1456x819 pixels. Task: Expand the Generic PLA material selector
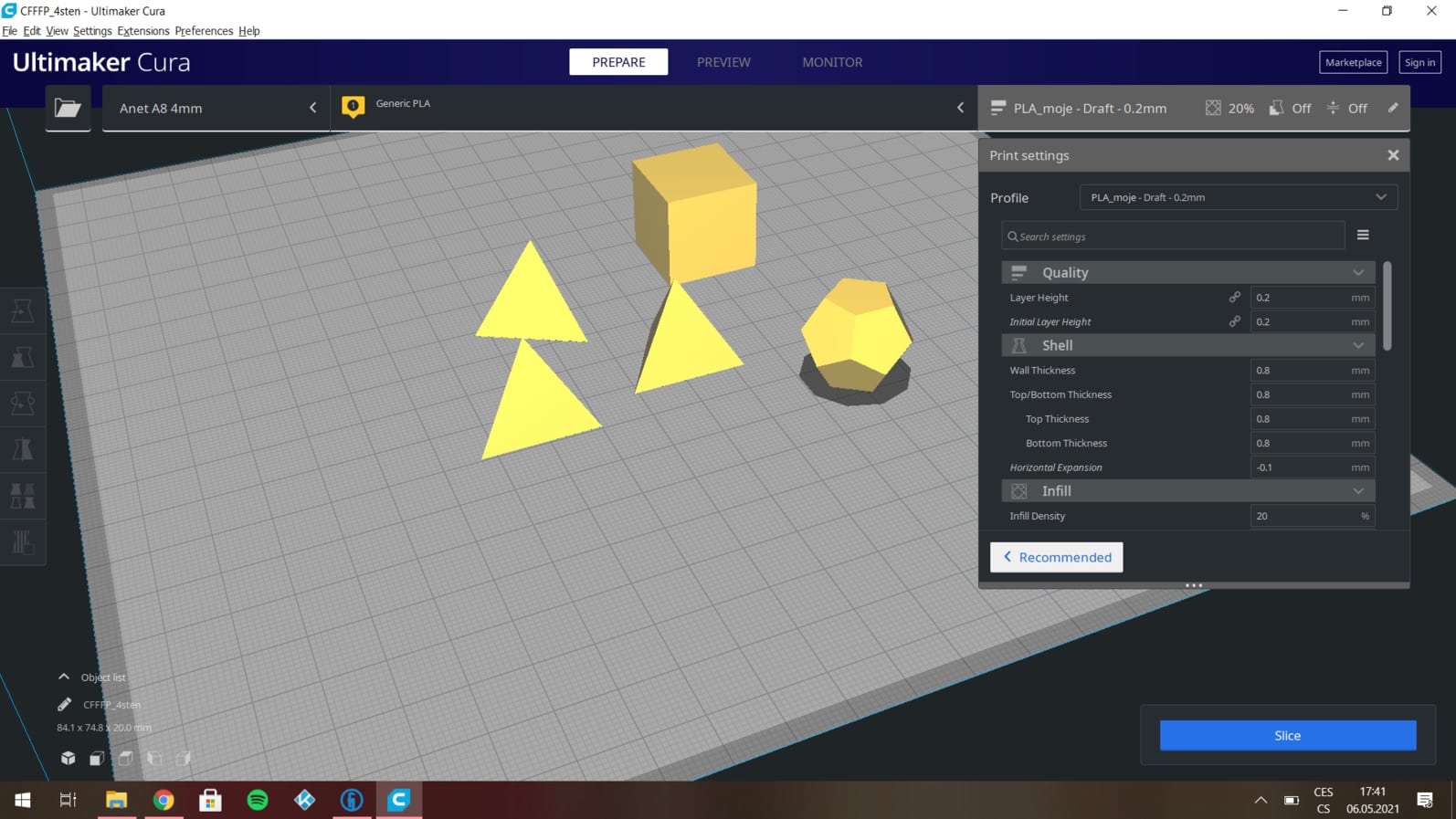click(x=654, y=108)
